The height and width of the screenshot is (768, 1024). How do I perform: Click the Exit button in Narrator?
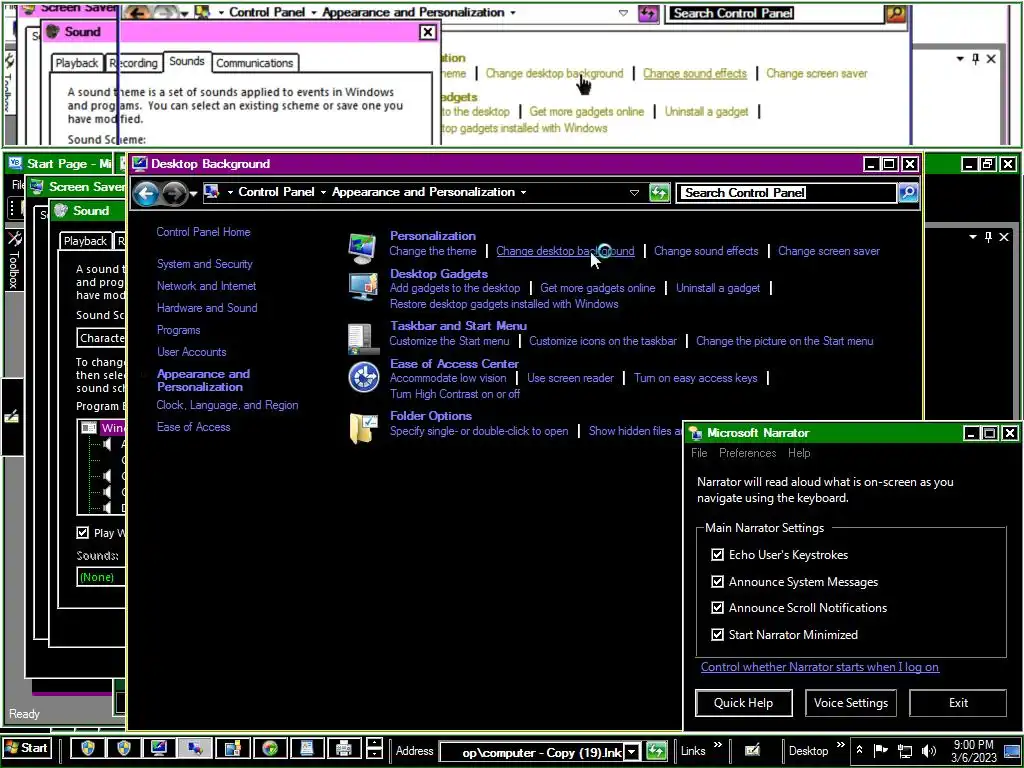[x=958, y=703]
